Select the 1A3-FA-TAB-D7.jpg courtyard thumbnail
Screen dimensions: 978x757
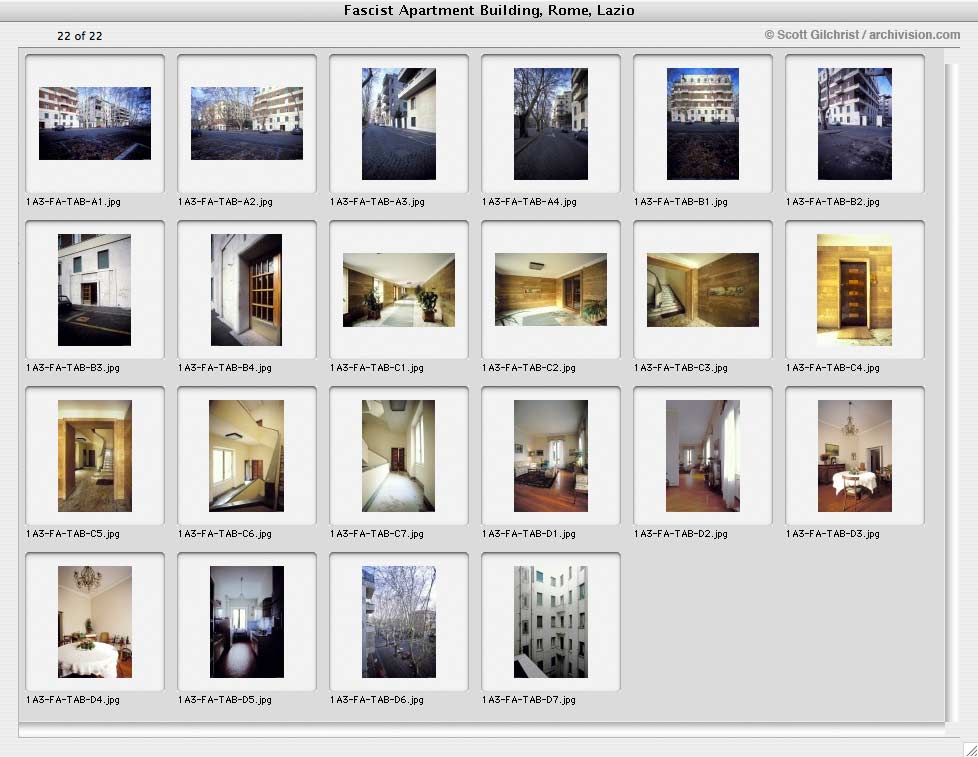coord(551,622)
